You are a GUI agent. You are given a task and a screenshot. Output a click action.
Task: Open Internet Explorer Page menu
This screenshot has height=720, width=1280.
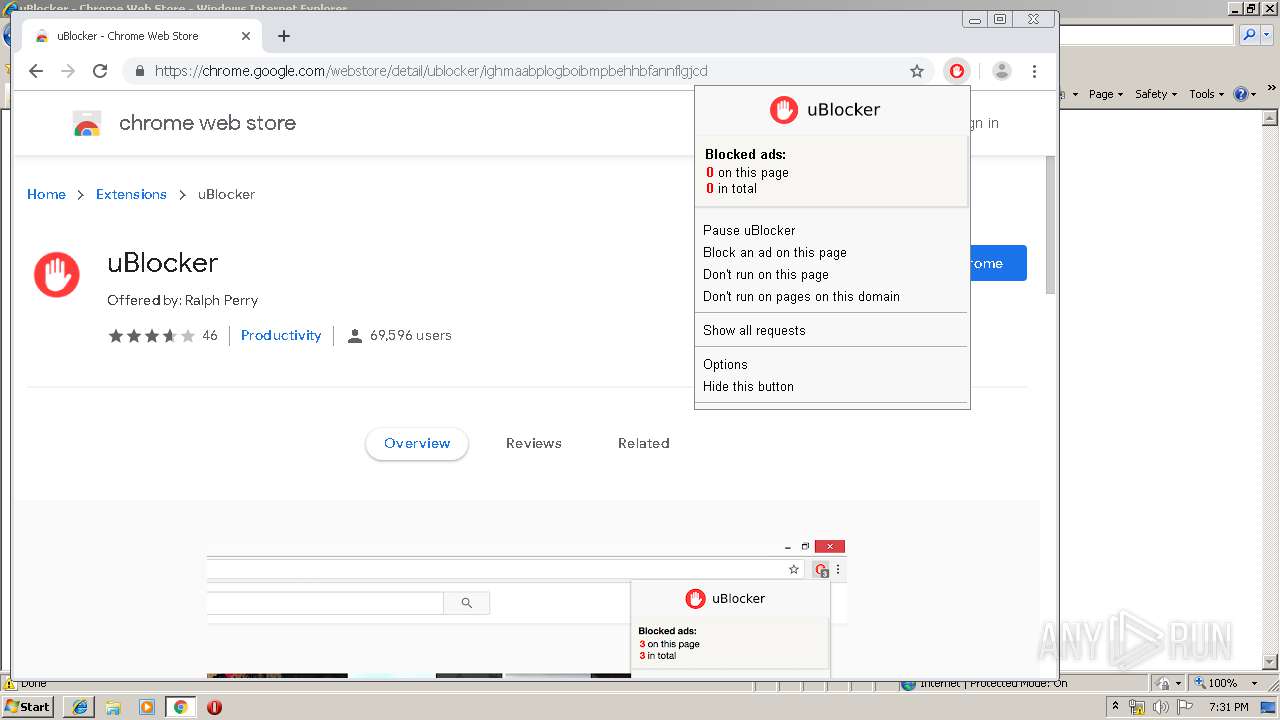[x=1106, y=94]
